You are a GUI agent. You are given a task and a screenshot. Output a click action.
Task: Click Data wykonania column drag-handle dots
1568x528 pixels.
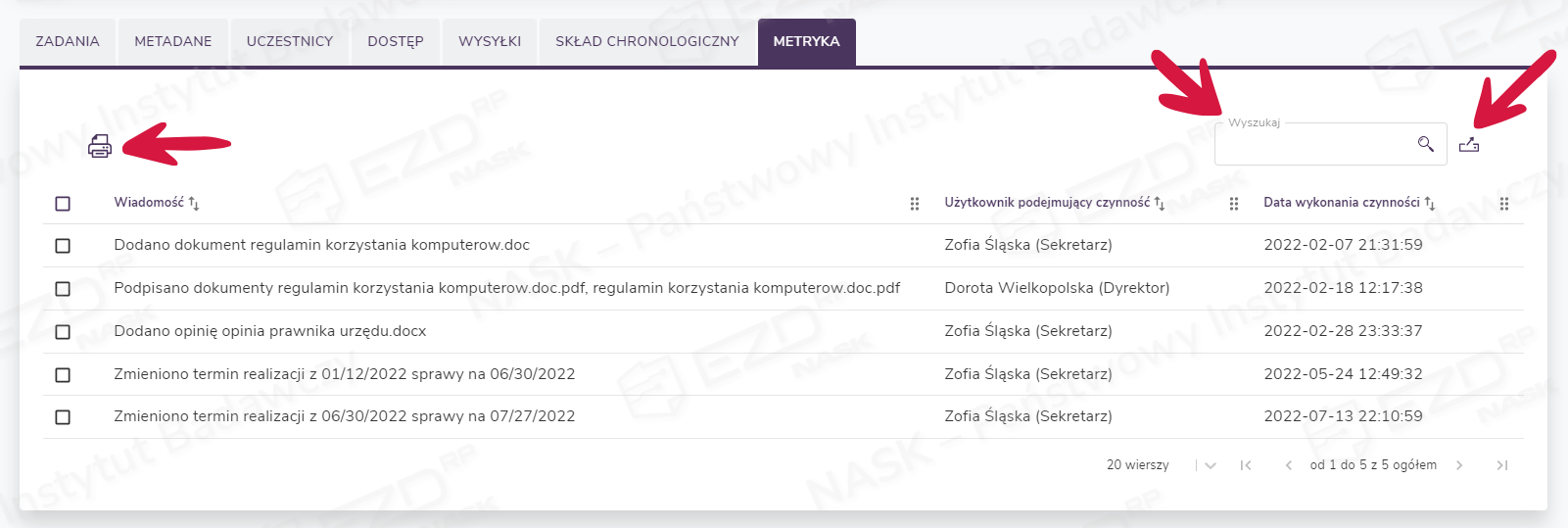(x=1504, y=204)
